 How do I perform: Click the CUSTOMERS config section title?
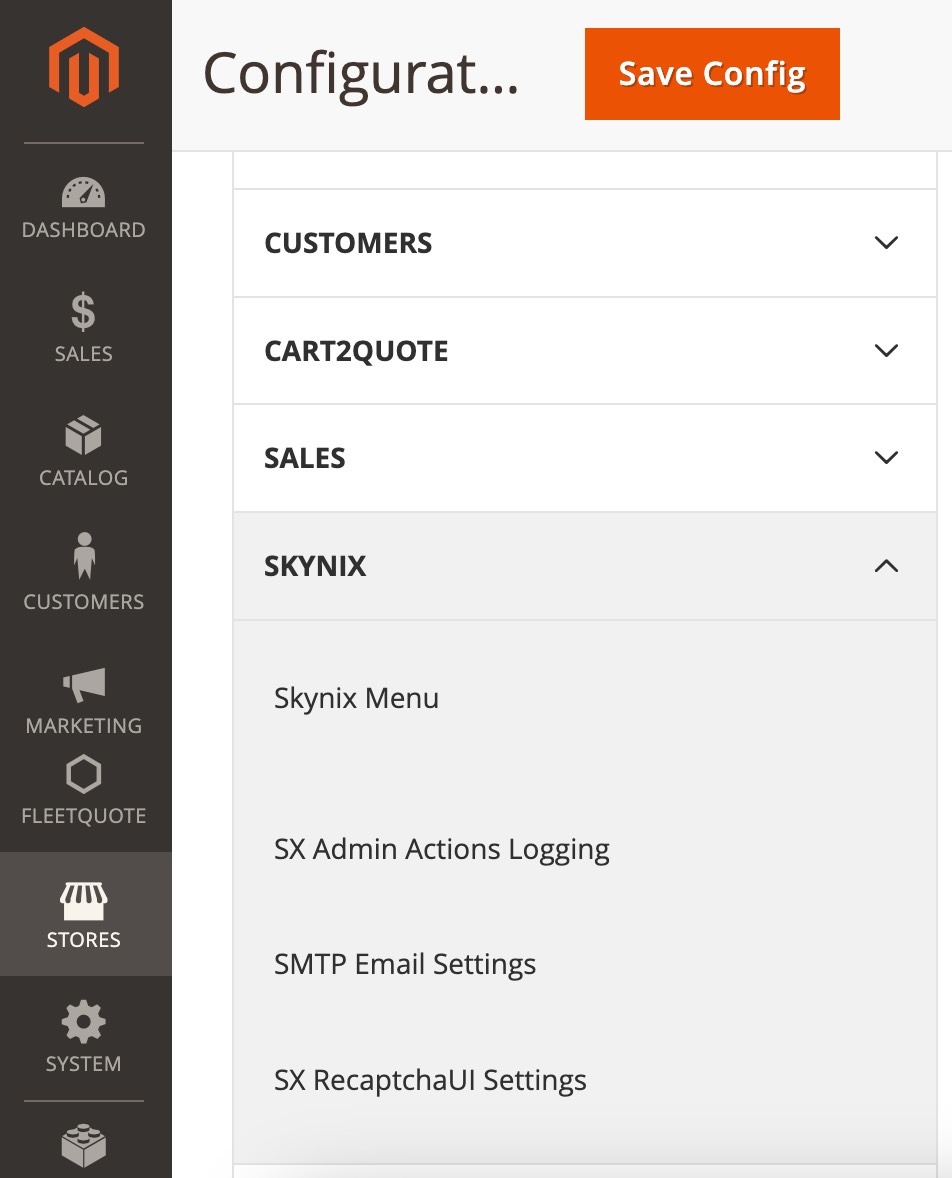point(348,243)
